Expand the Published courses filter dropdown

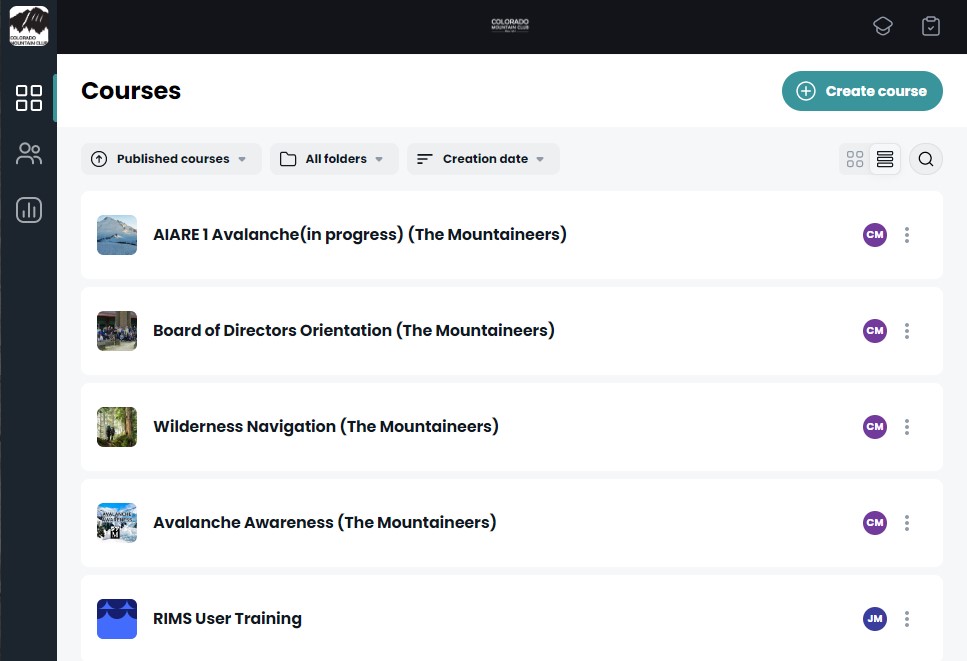click(x=171, y=159)
